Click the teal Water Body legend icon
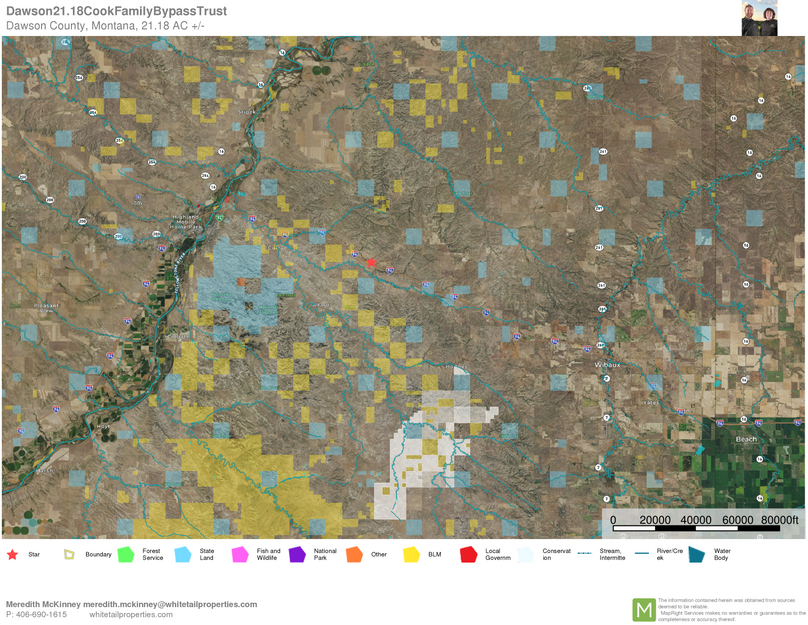808x625 pixels. point(695,554)
